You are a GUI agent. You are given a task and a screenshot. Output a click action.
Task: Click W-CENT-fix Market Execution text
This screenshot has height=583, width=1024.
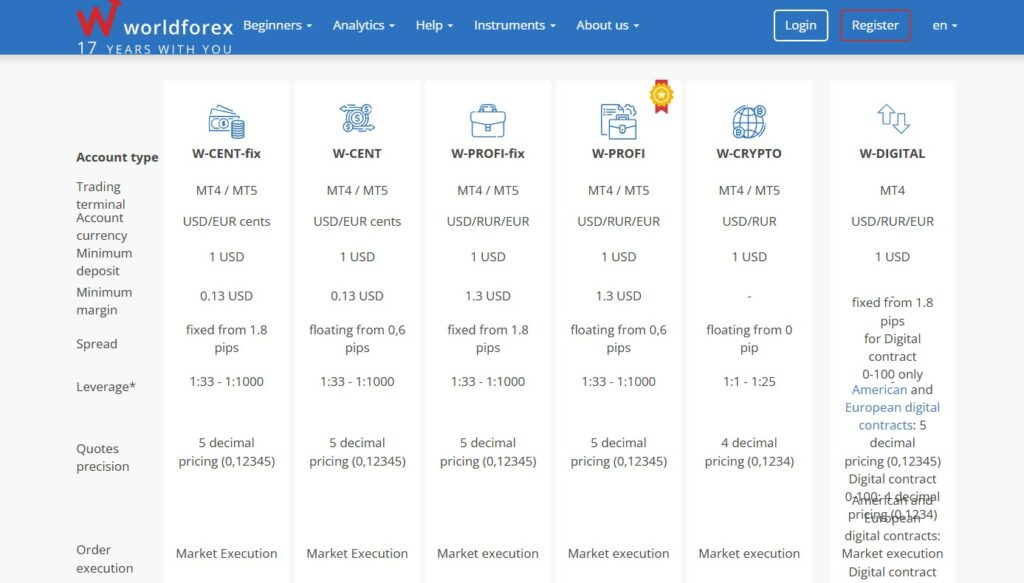(x=227, y=554)
